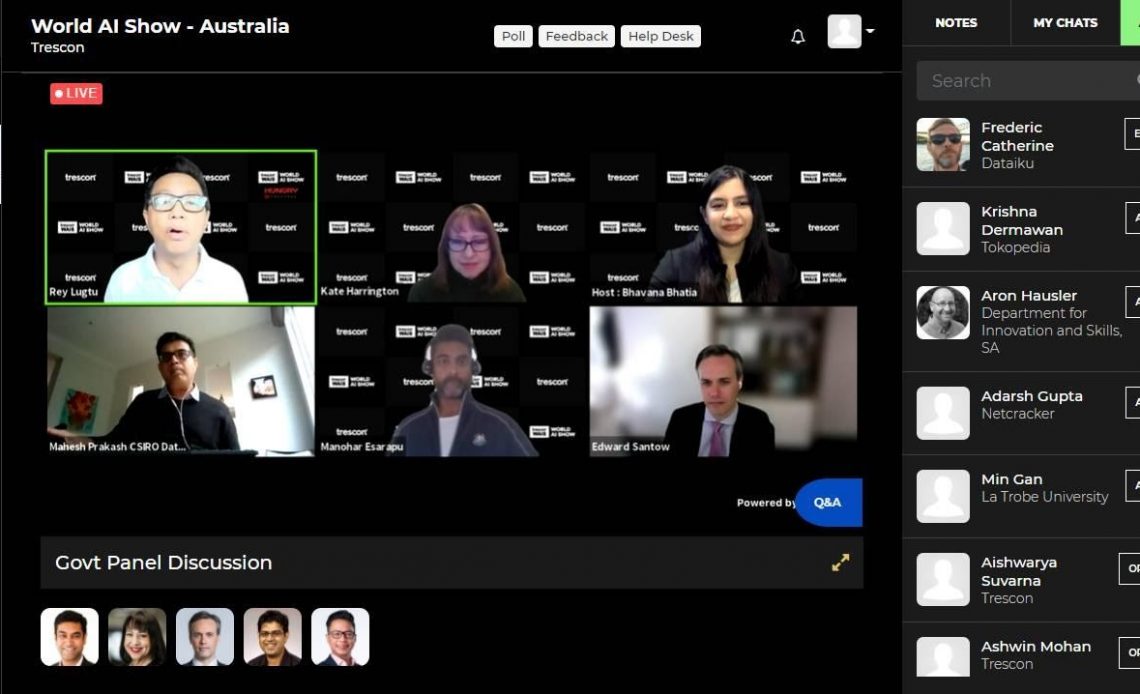Open the third speaker headshot thumbnail
Viewport: 1140px width, 694px height.
click(205, 637)
